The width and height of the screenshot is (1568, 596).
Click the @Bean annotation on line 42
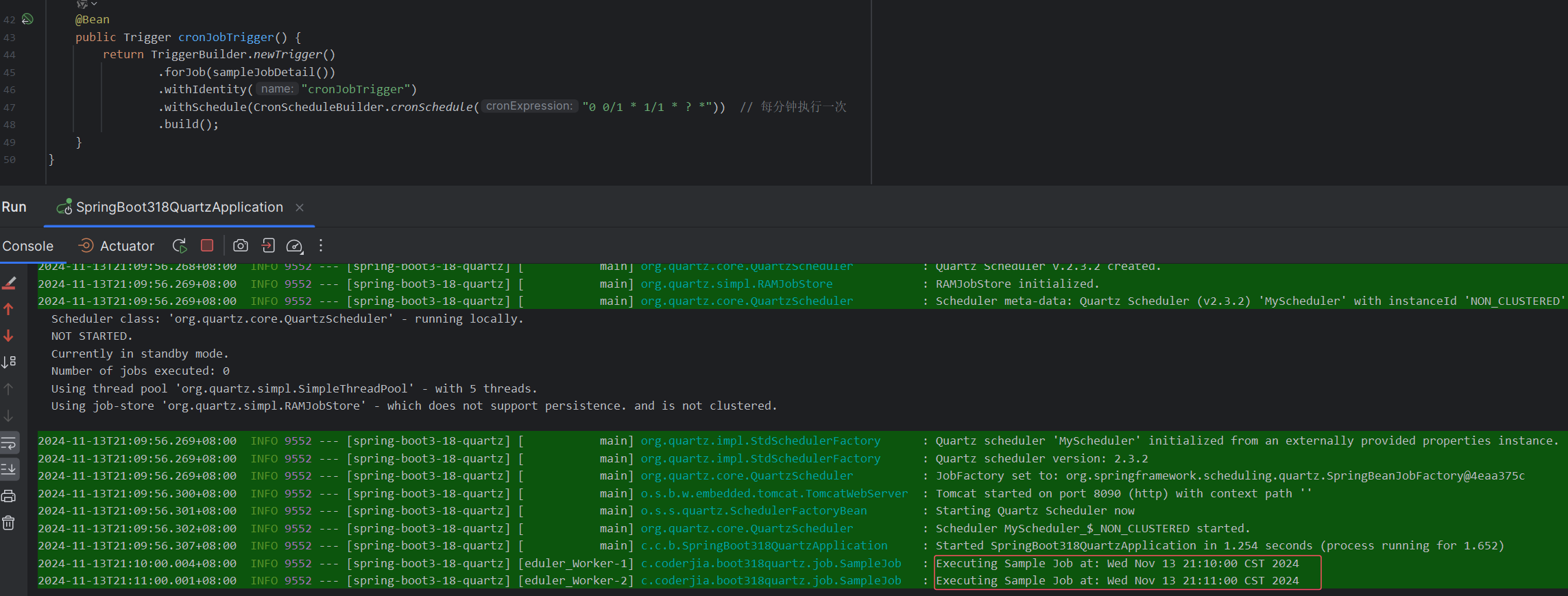point(92,19)
